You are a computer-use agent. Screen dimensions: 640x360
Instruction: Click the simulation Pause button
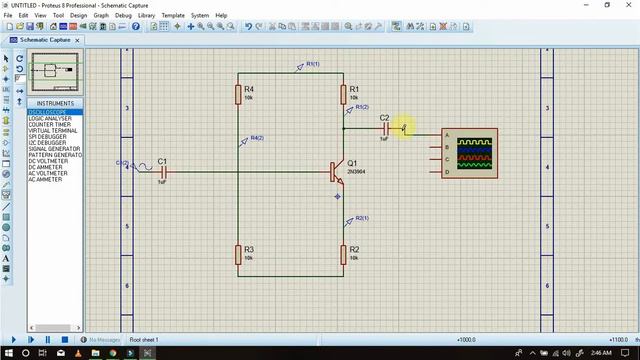pyautogui.click(x=48, y=340)
